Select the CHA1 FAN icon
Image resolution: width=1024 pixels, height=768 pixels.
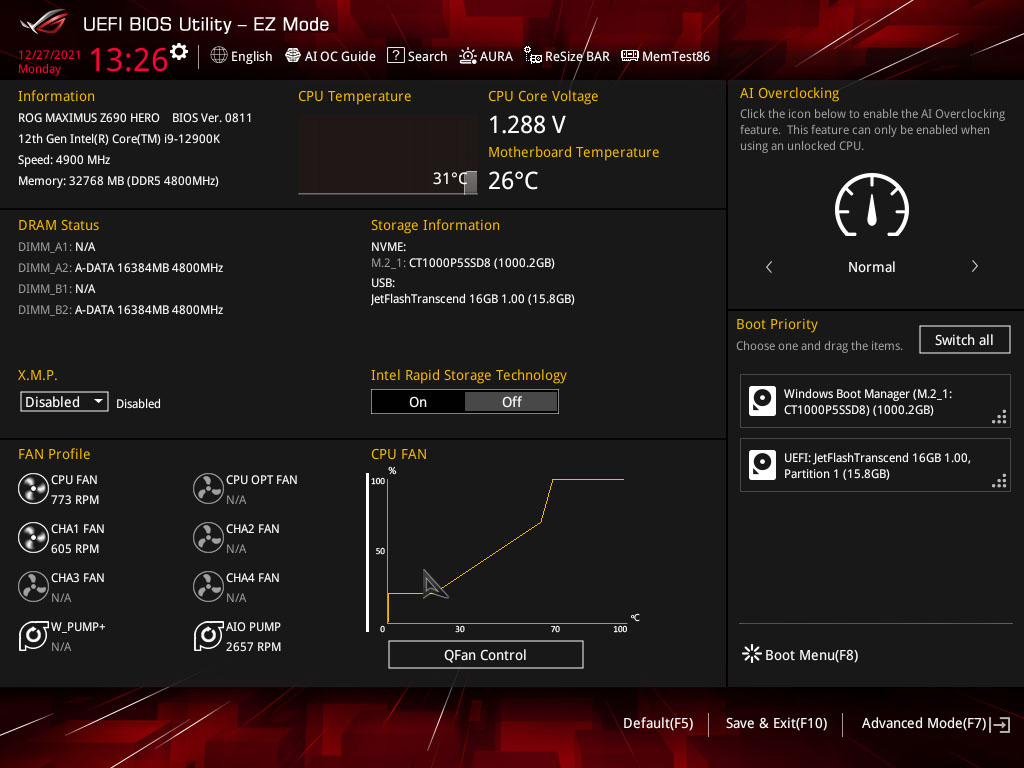(x=33, y=538)
